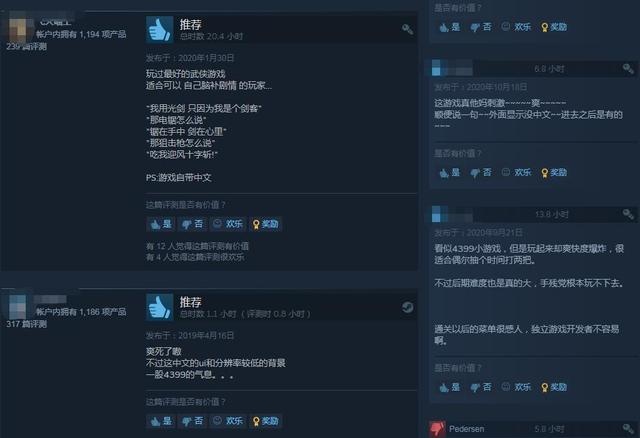Image resolution: width=640 pixels, height=438 pixels.
Task: Click thumbs-up icon of the 20.4 hours review
Action: 160,29
